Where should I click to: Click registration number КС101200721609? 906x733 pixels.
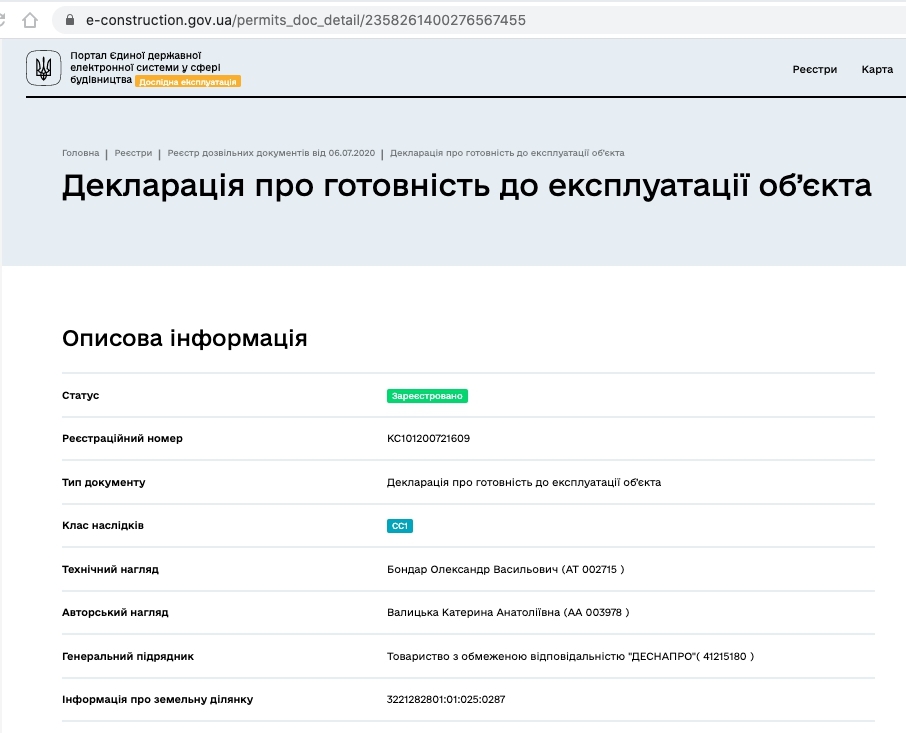click(x=428, y=438)
